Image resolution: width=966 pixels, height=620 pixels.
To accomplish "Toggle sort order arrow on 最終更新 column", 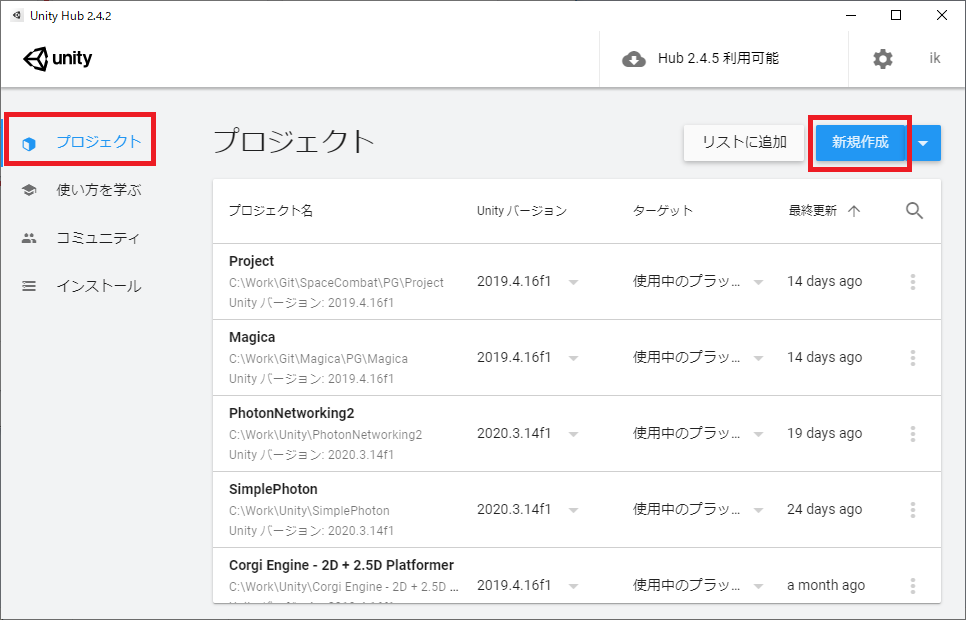I will click(x=854, y=211).
